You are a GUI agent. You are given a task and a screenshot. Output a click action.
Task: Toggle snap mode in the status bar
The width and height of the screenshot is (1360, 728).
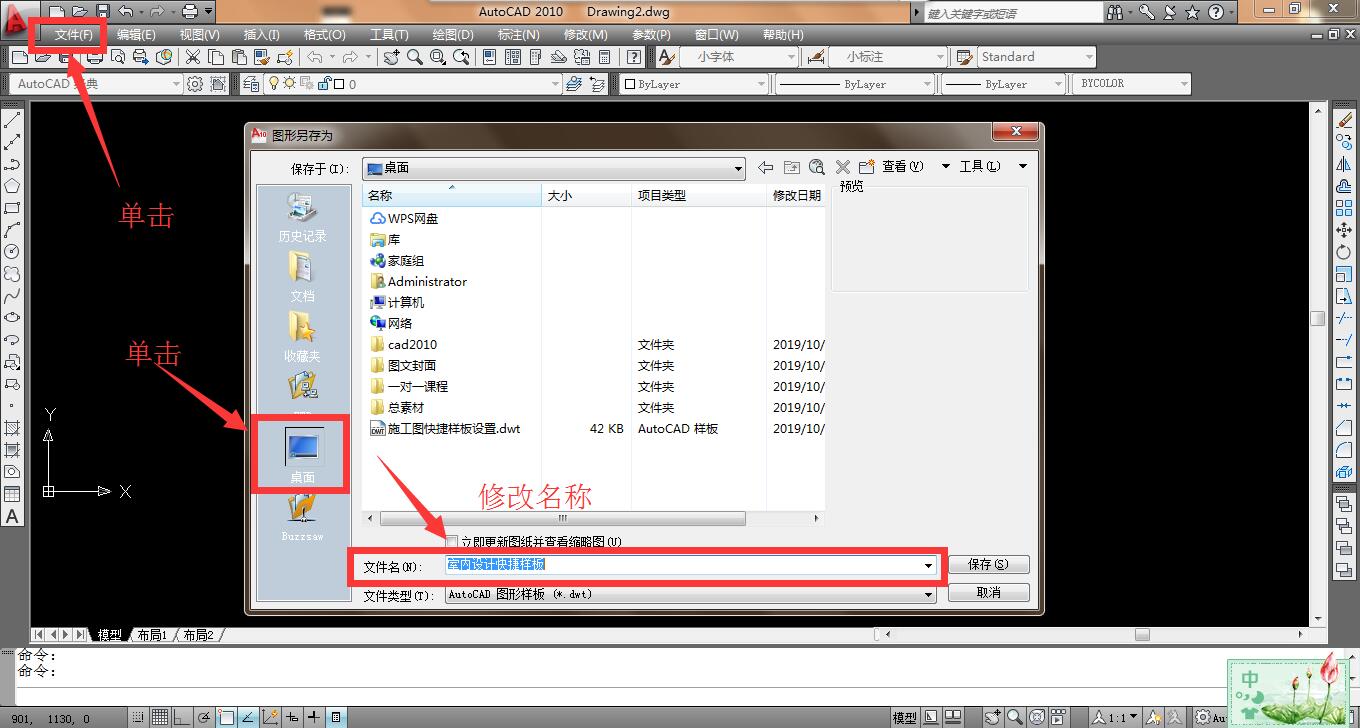click(x=138, y=717)
